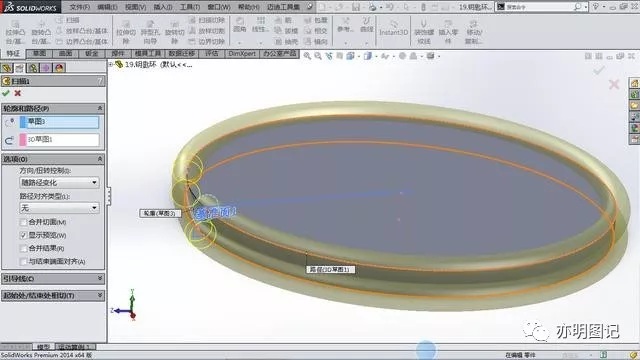640x360 pixels.
Task: Click the 旋转凸台/基体 revolve boss tool
Action: [x=41, y=31]
